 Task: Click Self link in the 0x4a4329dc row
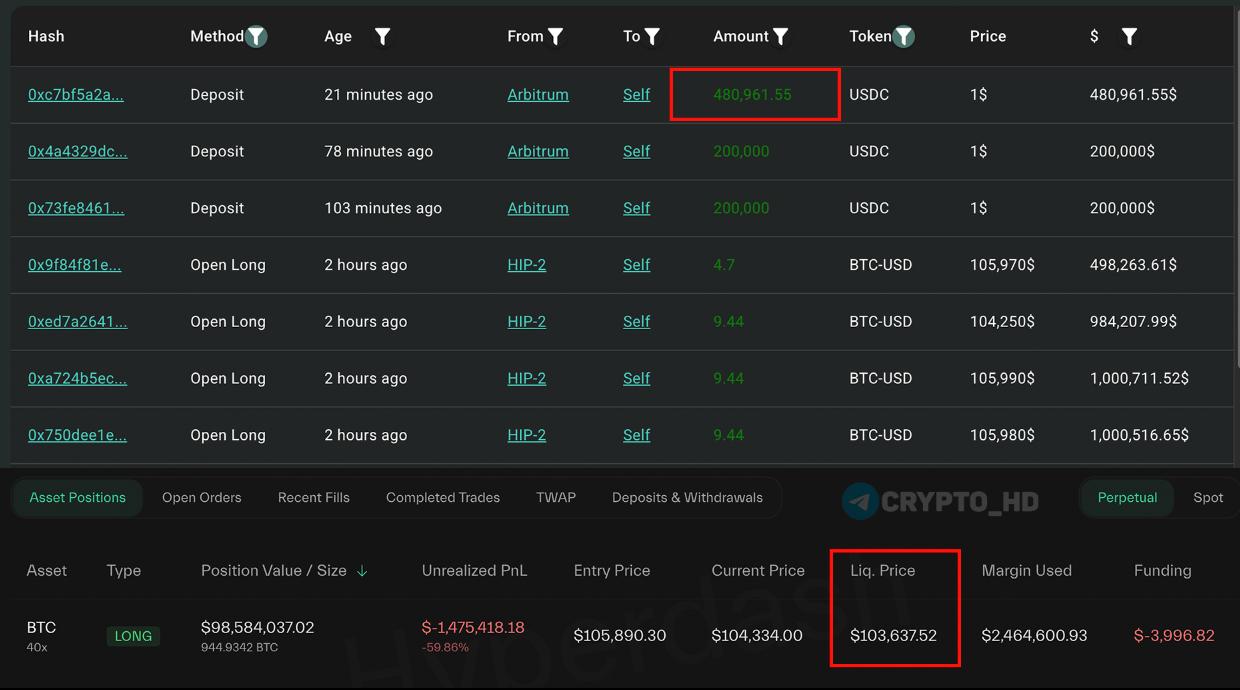(x=636, y=152)
